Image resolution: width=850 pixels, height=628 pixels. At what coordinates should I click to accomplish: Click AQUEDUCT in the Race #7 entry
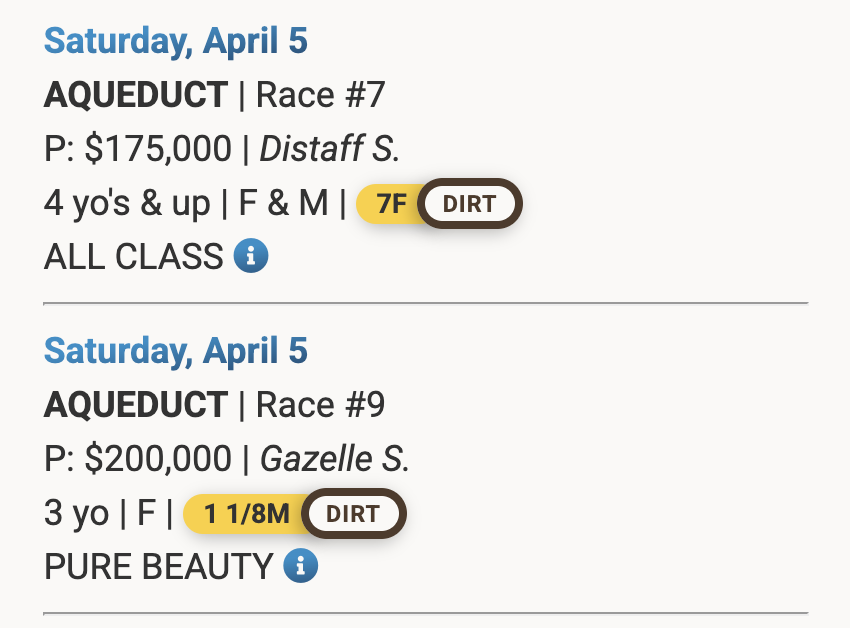[x=136, y=95]
